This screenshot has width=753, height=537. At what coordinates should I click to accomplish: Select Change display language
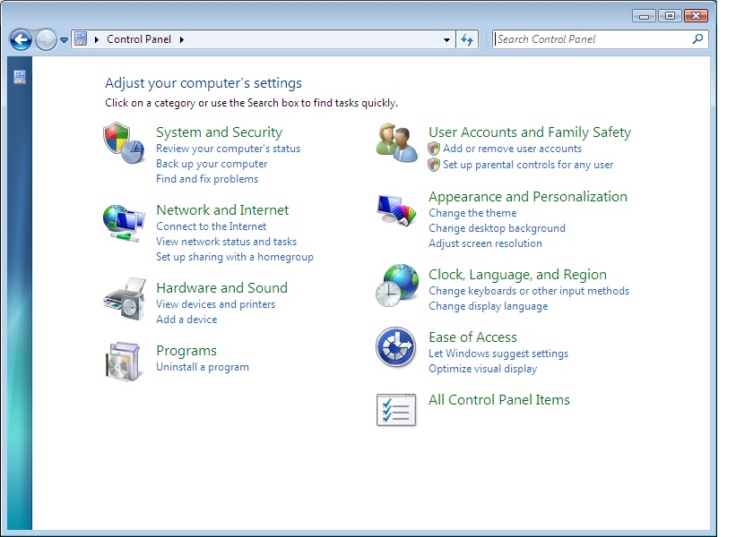coord(488,306)
